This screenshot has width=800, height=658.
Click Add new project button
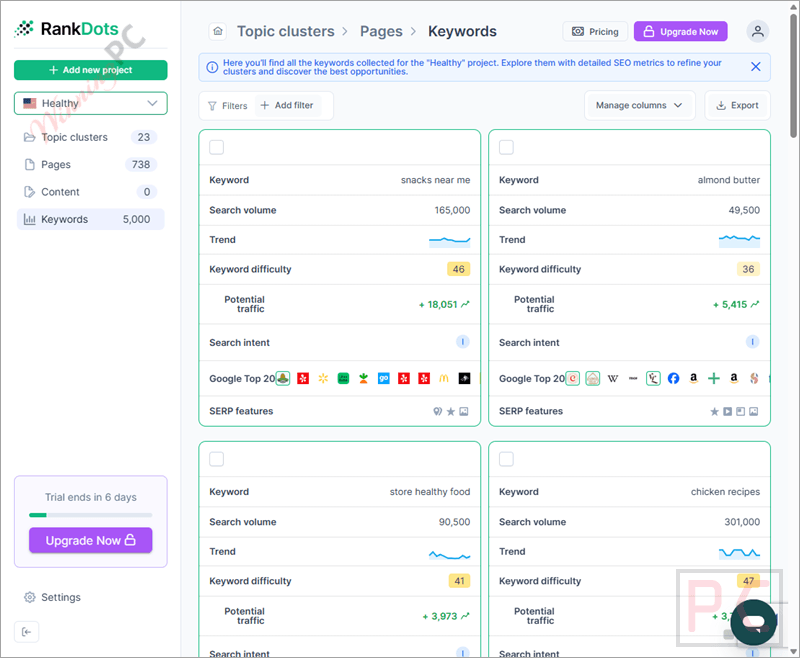91,70
